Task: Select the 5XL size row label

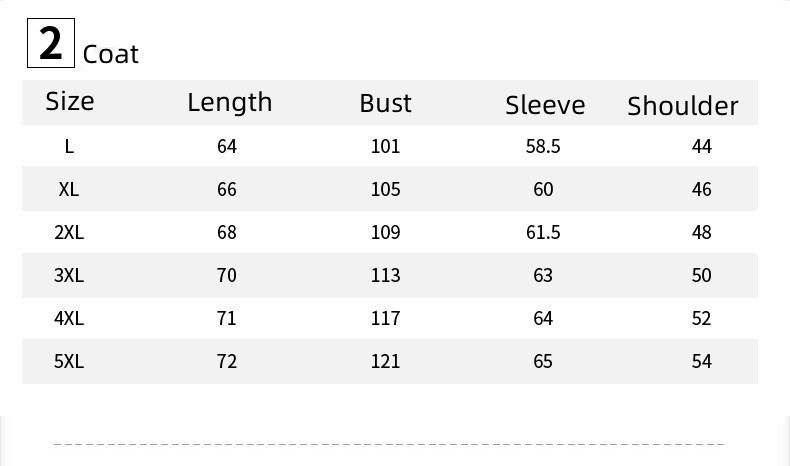Action: pos(69,361)
